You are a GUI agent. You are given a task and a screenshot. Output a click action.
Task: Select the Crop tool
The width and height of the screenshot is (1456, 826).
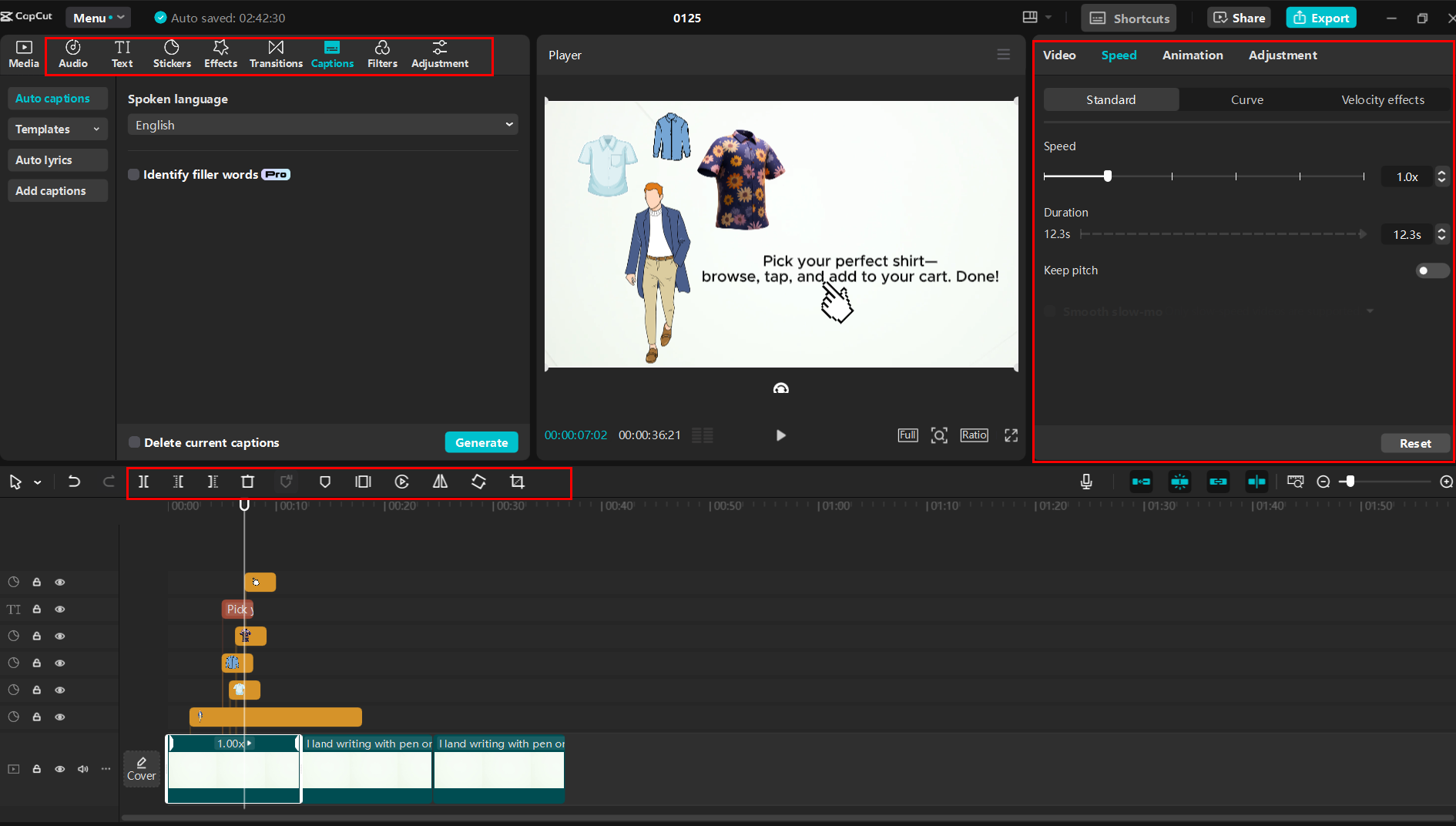click(x=517, y=482)
